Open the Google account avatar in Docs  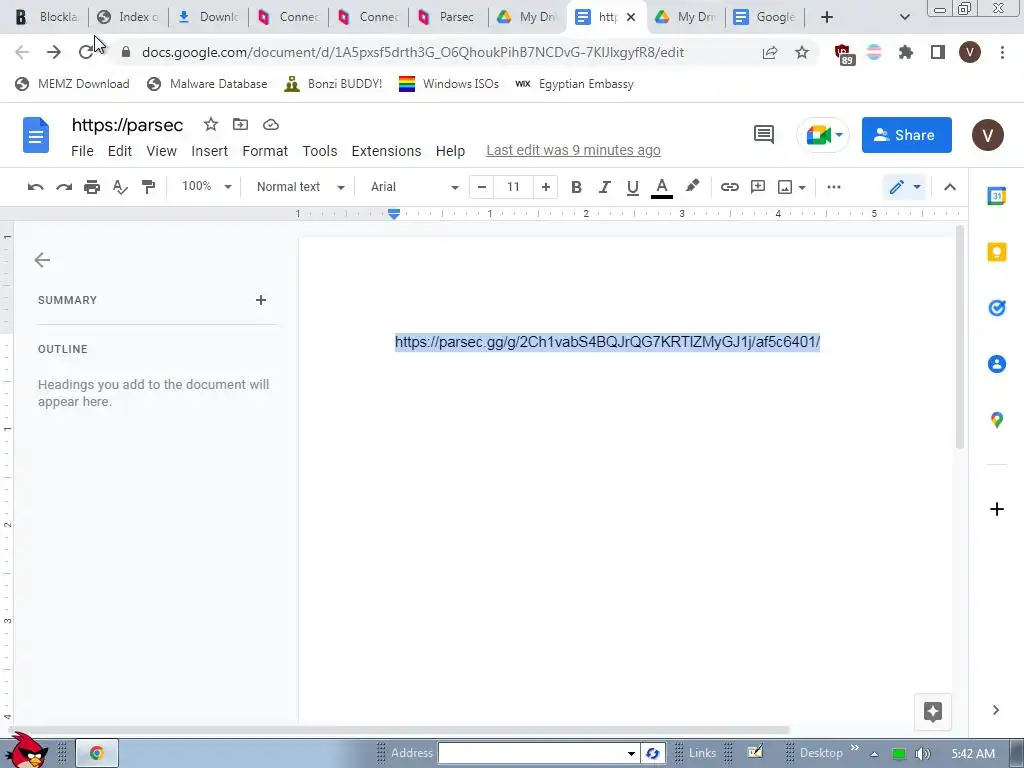pos(987,135)
